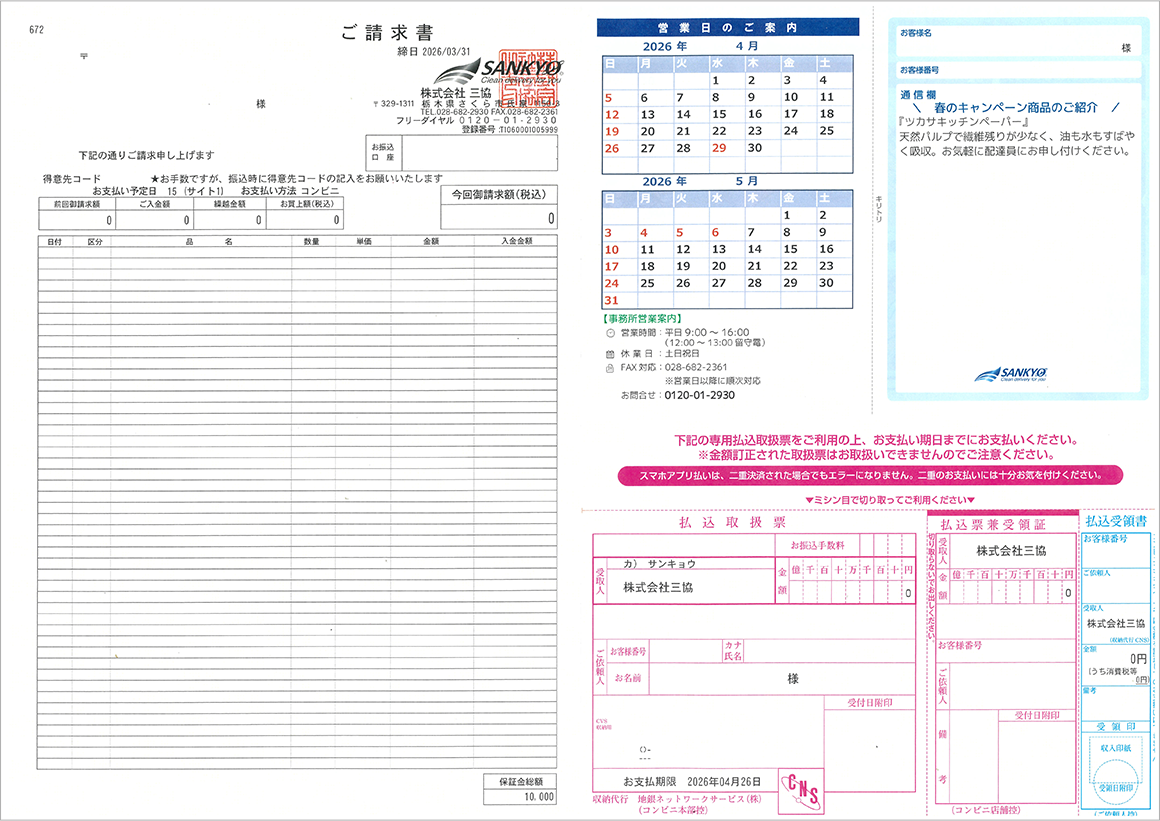Select April 29 in the calendar

tap(719, 148)
